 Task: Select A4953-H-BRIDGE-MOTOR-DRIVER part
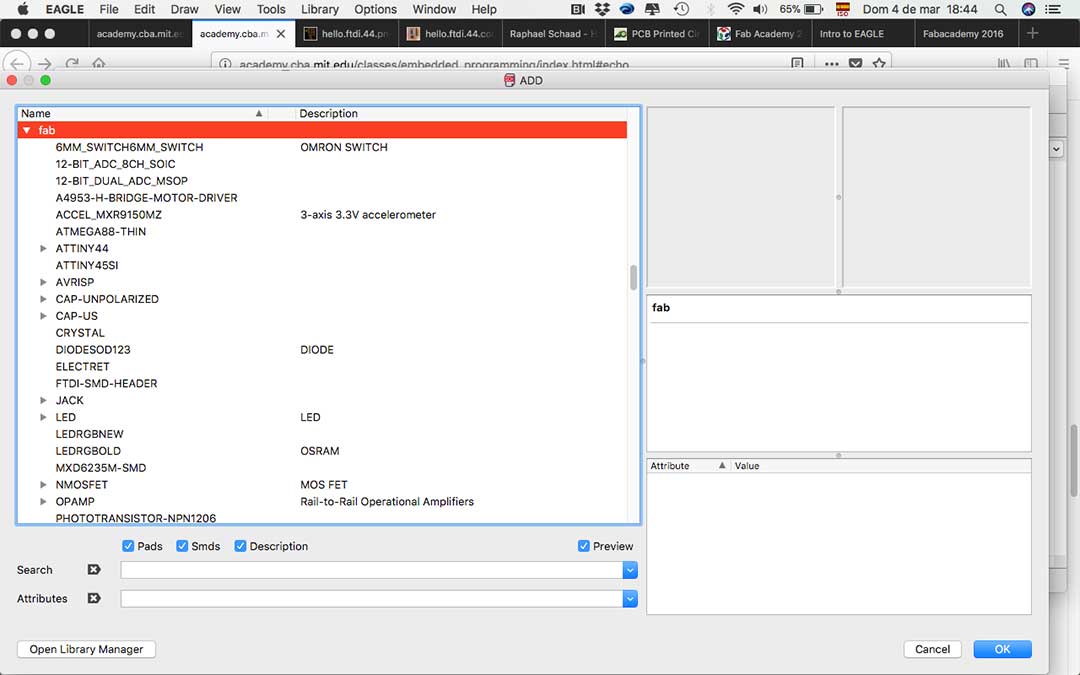click(147, 198)
